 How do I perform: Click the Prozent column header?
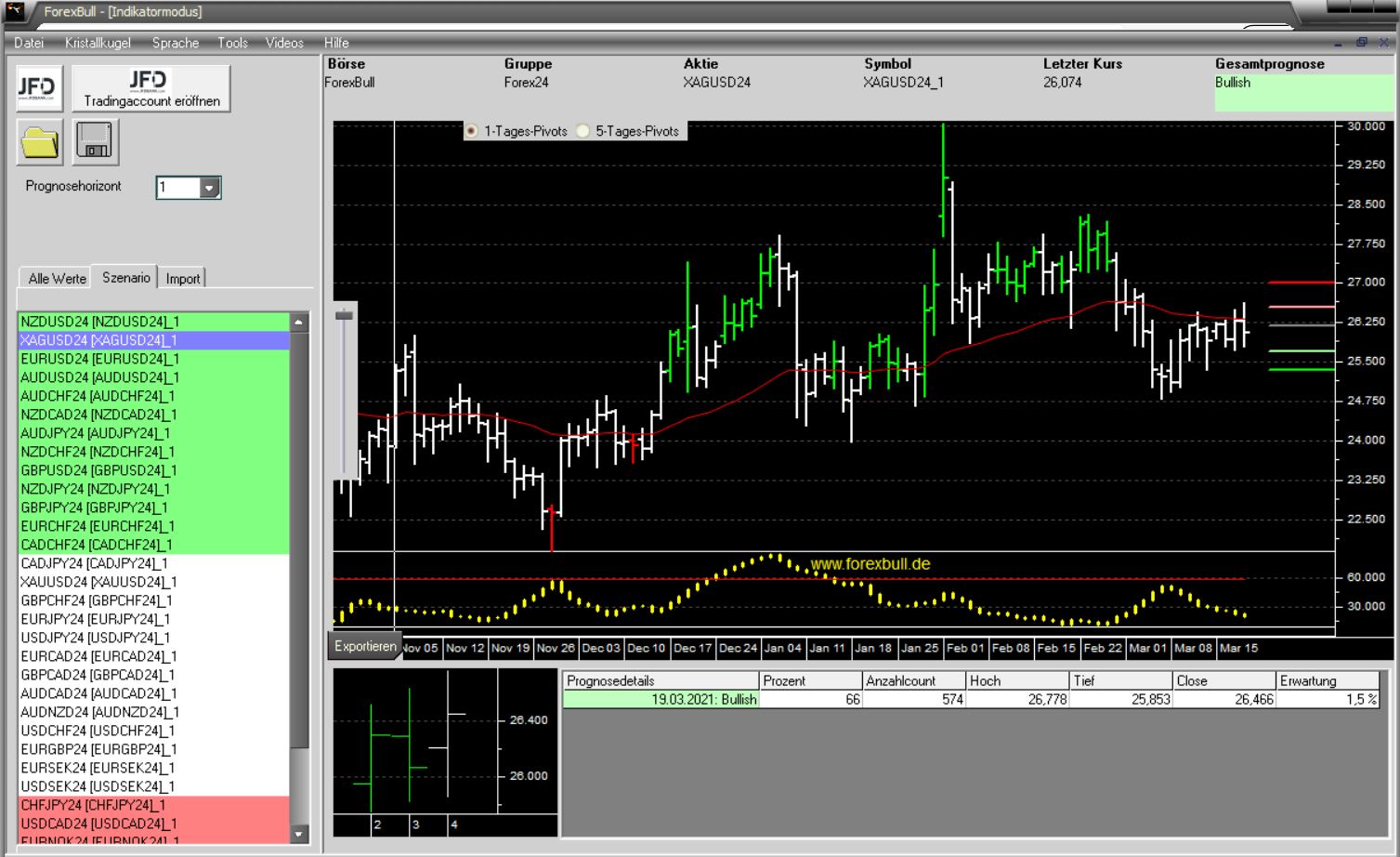click(810, 680)
